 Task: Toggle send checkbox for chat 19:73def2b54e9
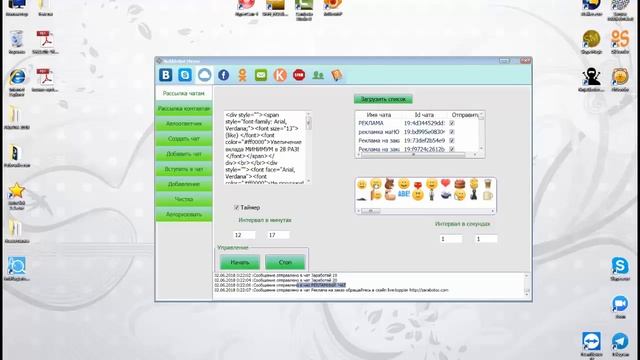pos(452,140)
